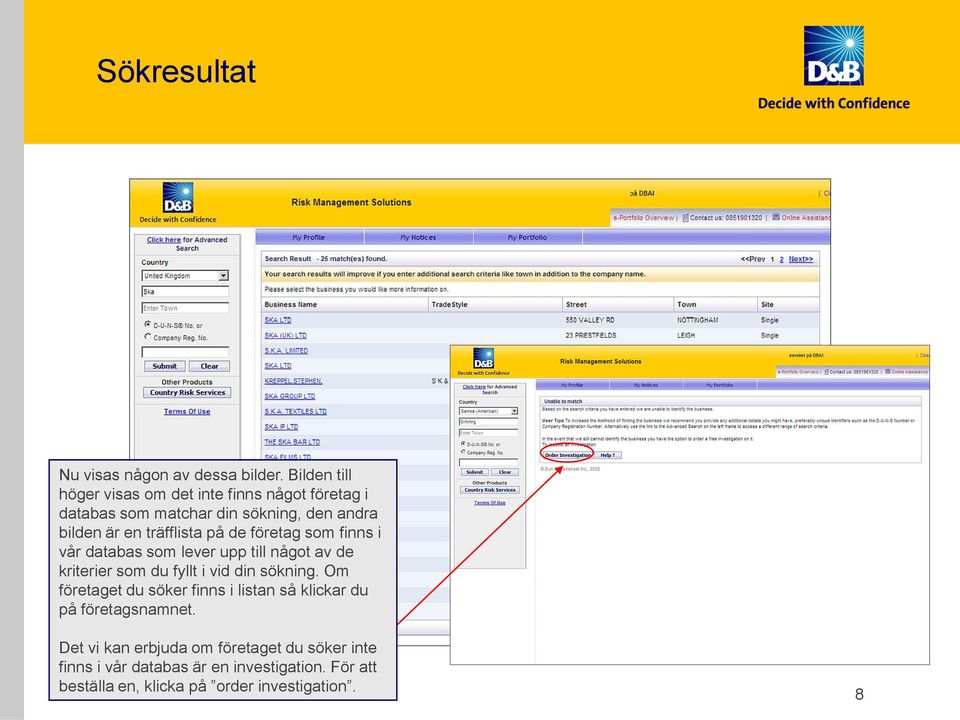Click the business name field containing Ska
This screenshot has width=960, height=720.
coord(185,291)
